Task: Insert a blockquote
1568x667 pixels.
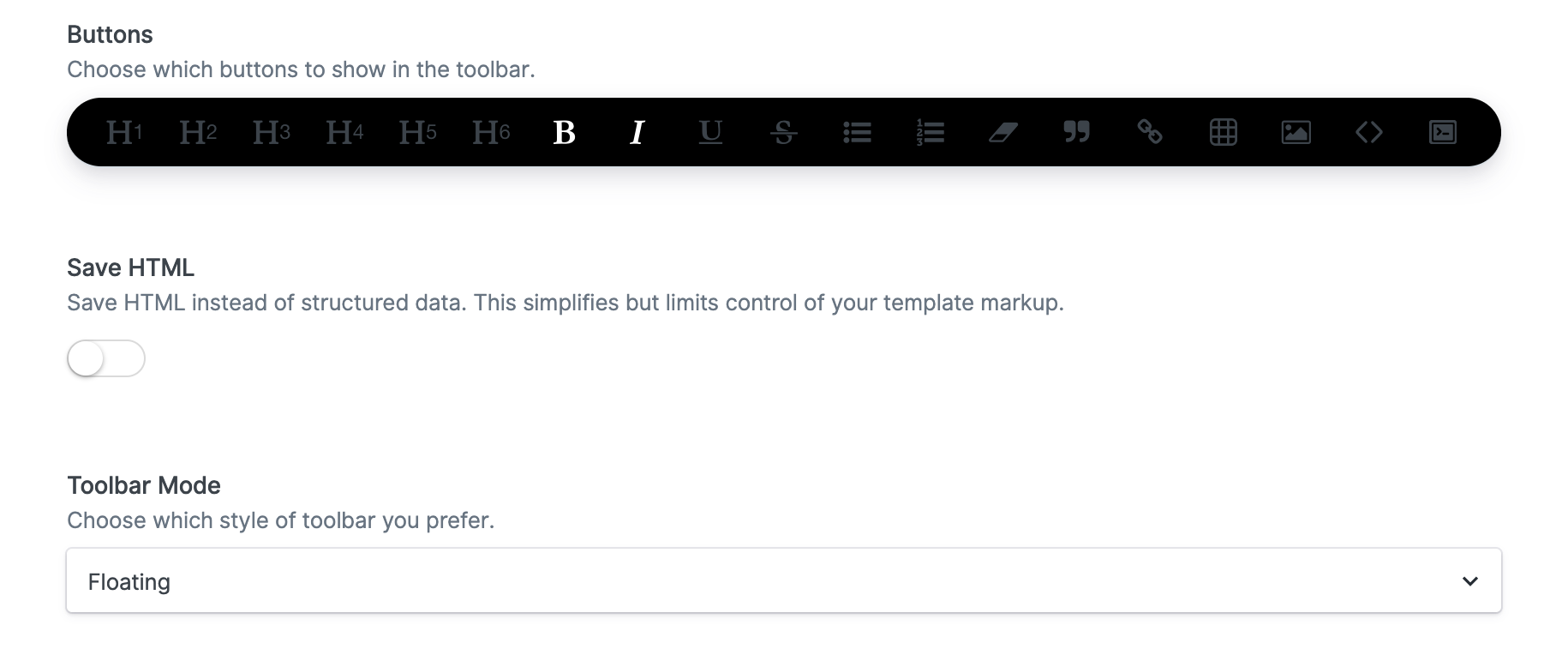Action: point(1076,132)
